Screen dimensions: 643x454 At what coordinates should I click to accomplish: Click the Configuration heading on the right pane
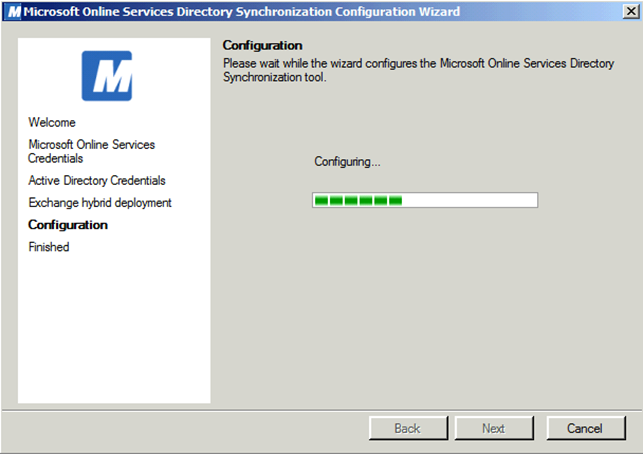click(x=262, y=45)
